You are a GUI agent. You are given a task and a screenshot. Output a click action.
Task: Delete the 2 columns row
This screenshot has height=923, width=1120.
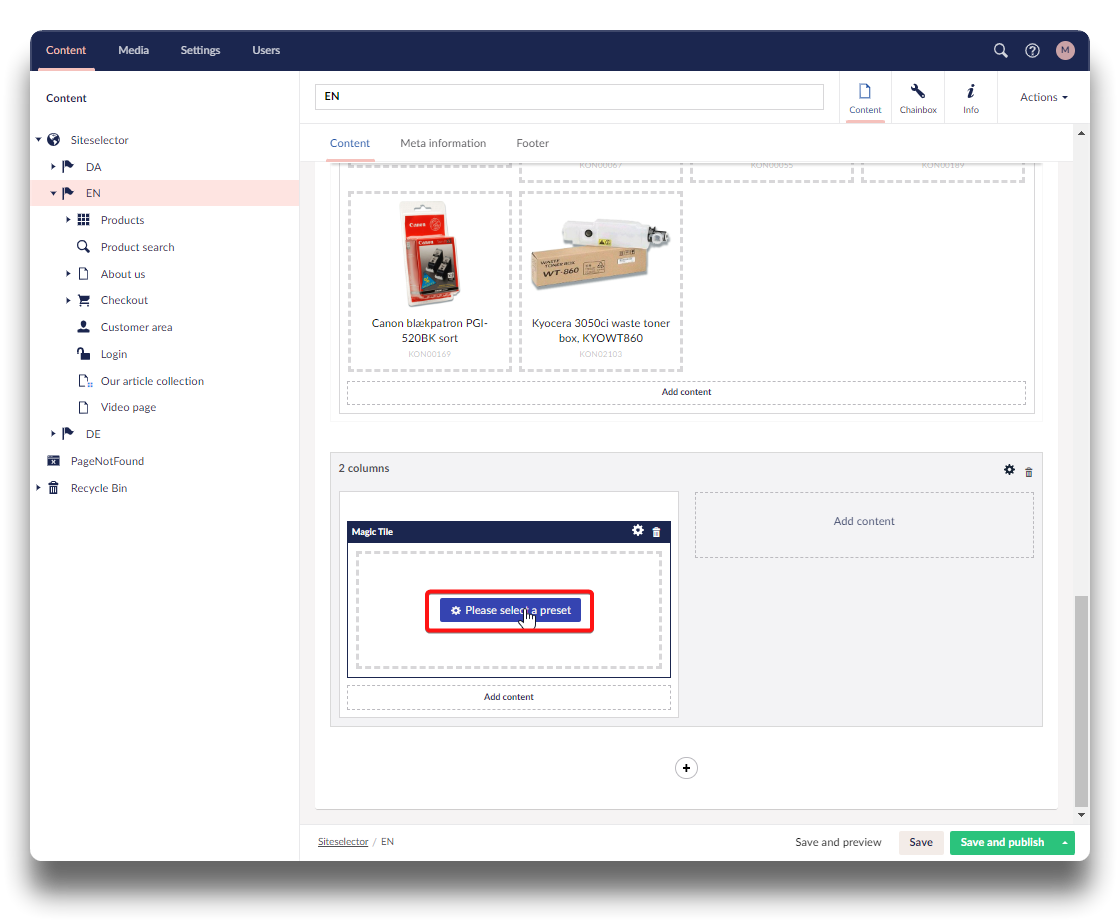[1029, 472]
